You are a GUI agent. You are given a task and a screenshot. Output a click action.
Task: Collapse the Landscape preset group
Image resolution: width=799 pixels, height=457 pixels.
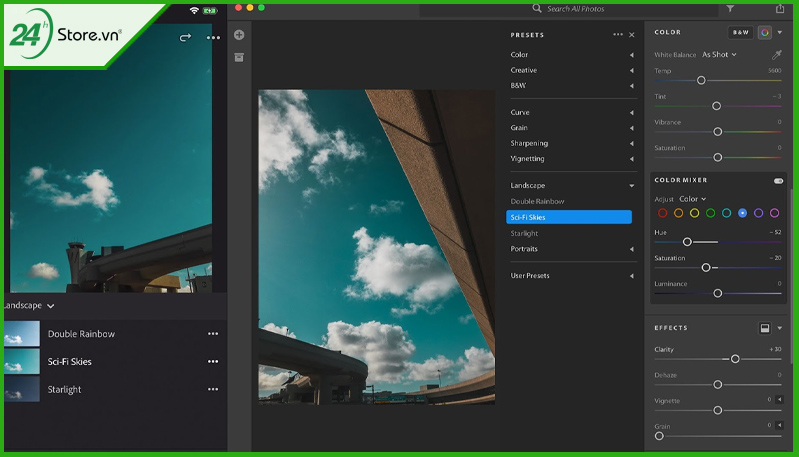(x=572, y=185)
